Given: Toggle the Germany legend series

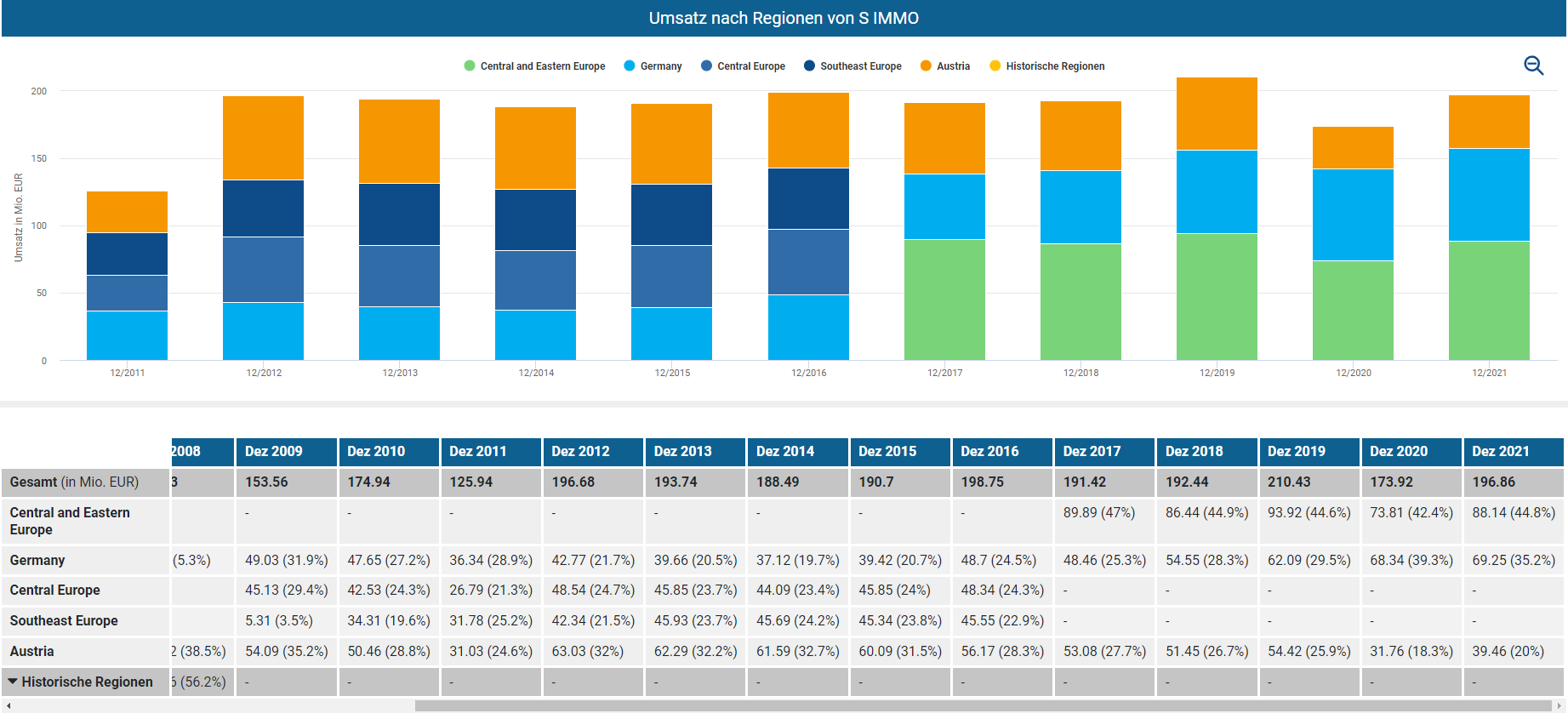Looking at the screenshot, I should pyautogui.click(x=653, y=66).
